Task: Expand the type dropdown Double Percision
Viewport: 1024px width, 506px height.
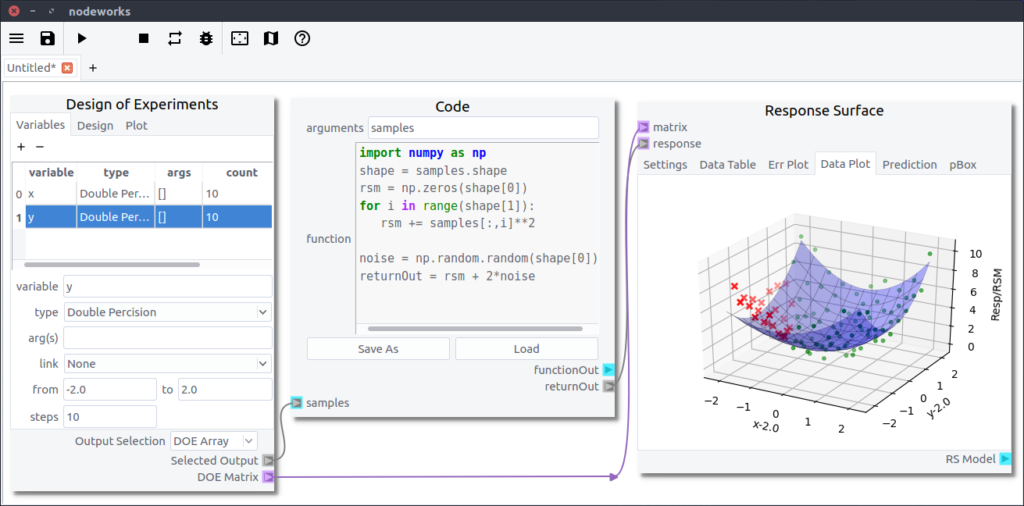Action: (167, 312)
